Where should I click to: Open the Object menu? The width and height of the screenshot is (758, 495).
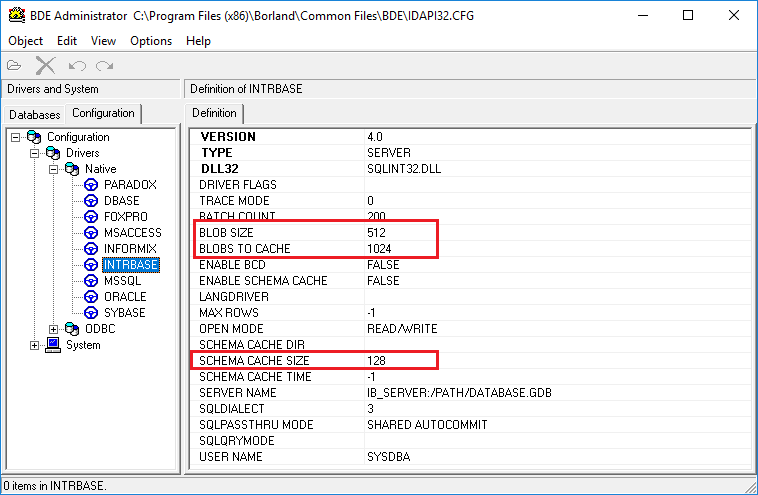[x=26, y=41]
